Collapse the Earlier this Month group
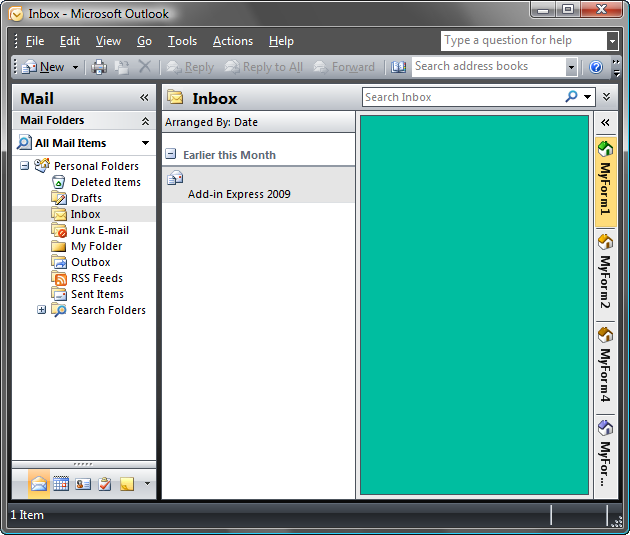 pos(171,153)
